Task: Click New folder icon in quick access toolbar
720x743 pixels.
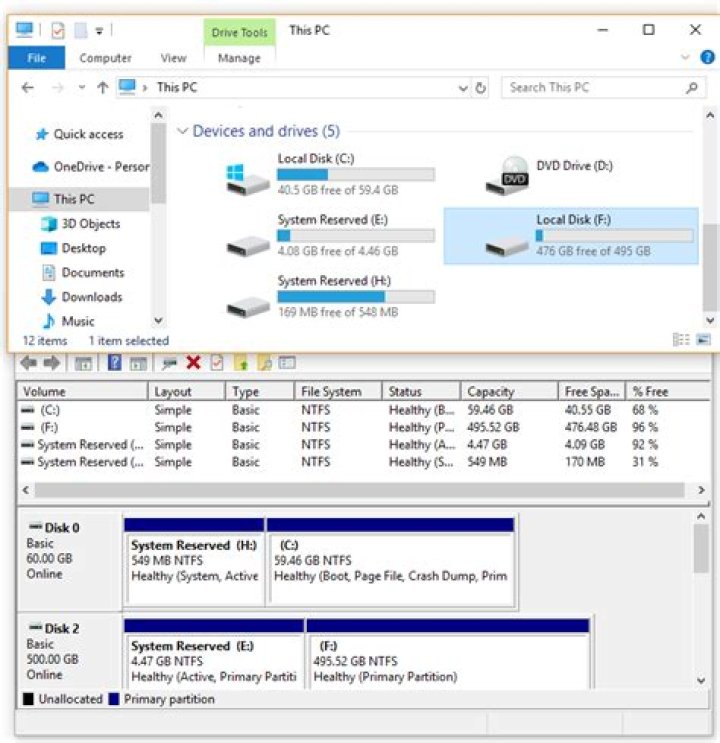Action: (x=81, y=31)
